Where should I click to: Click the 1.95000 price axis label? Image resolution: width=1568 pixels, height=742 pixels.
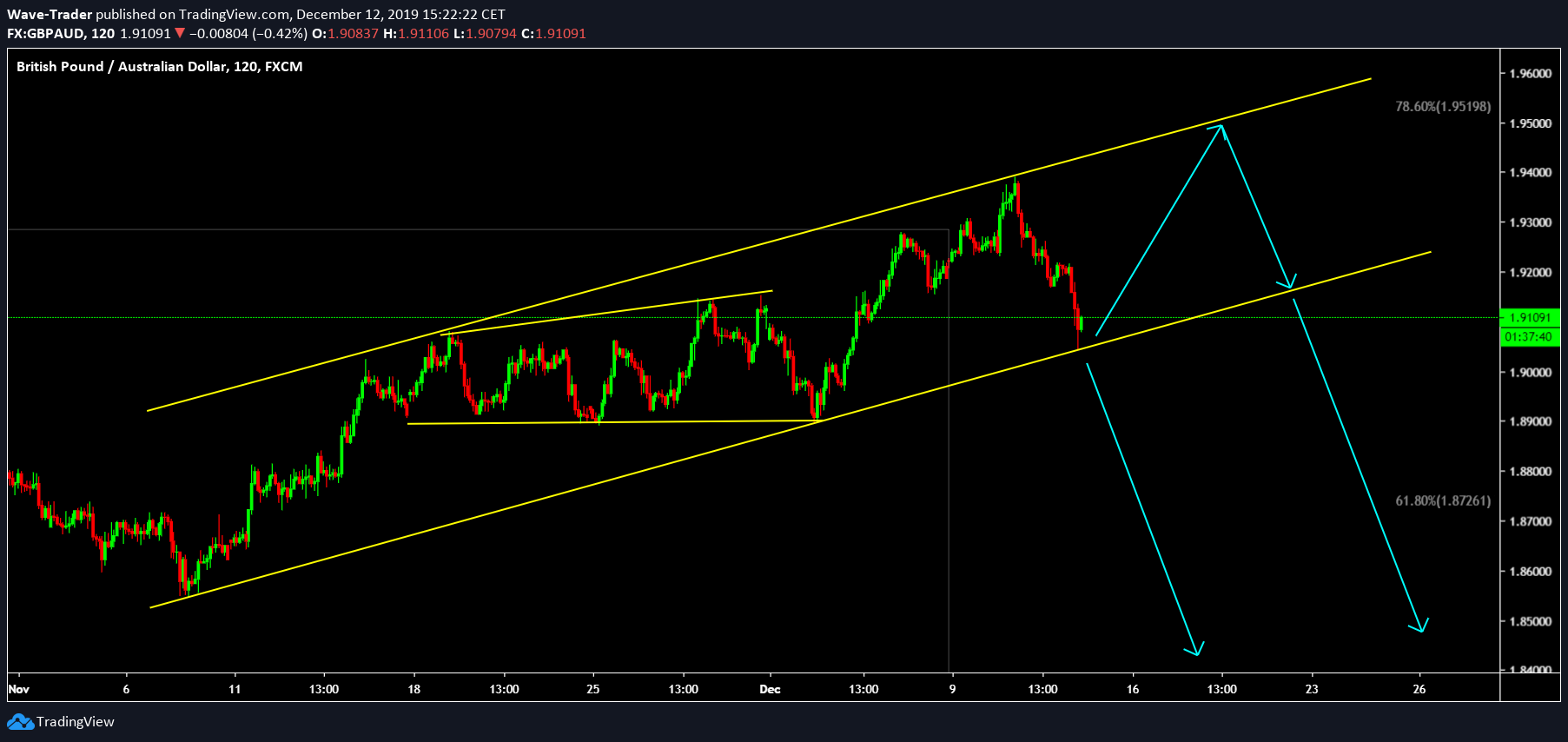(1531, 123)
